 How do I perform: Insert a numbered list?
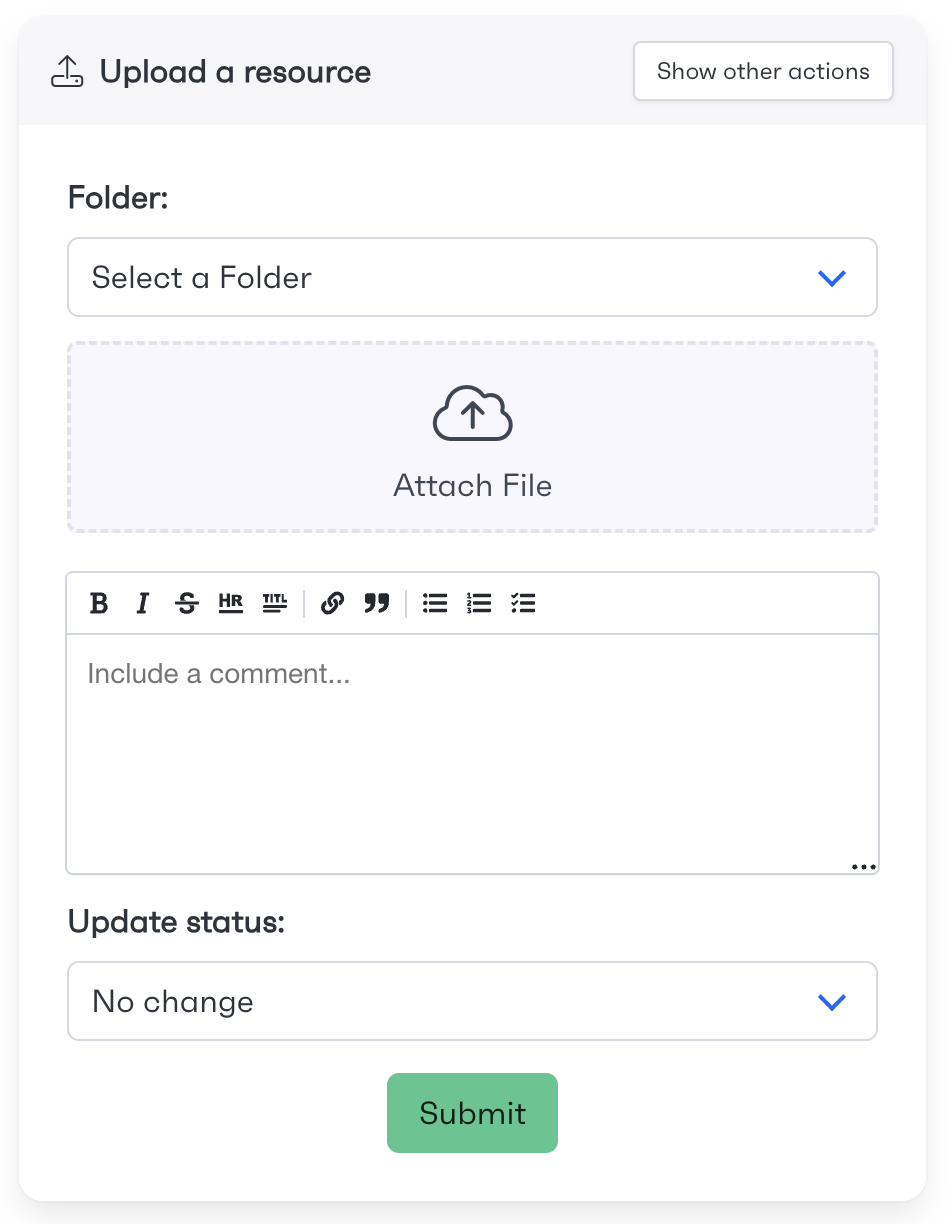click(x=479, y=603)
